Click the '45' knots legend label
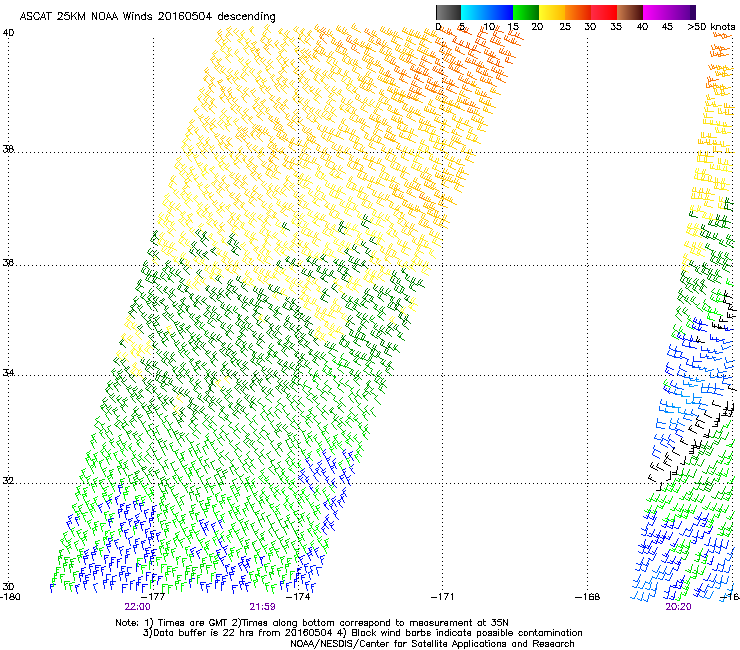This screenshot has width=740, height=650. (x=667, y=27)
